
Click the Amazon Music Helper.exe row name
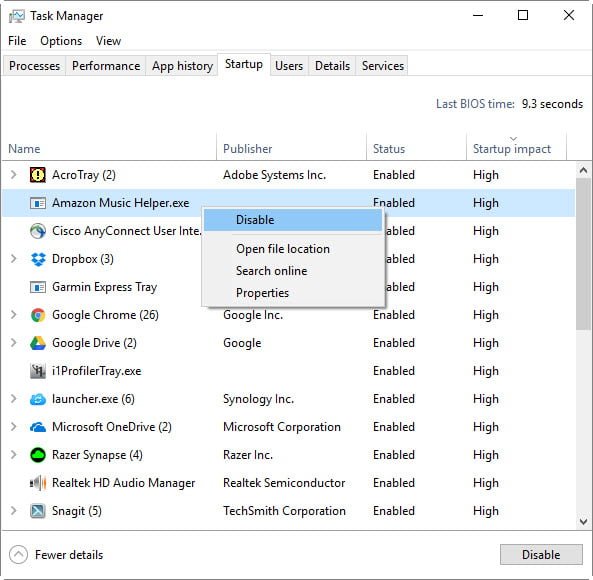point(121,203)
